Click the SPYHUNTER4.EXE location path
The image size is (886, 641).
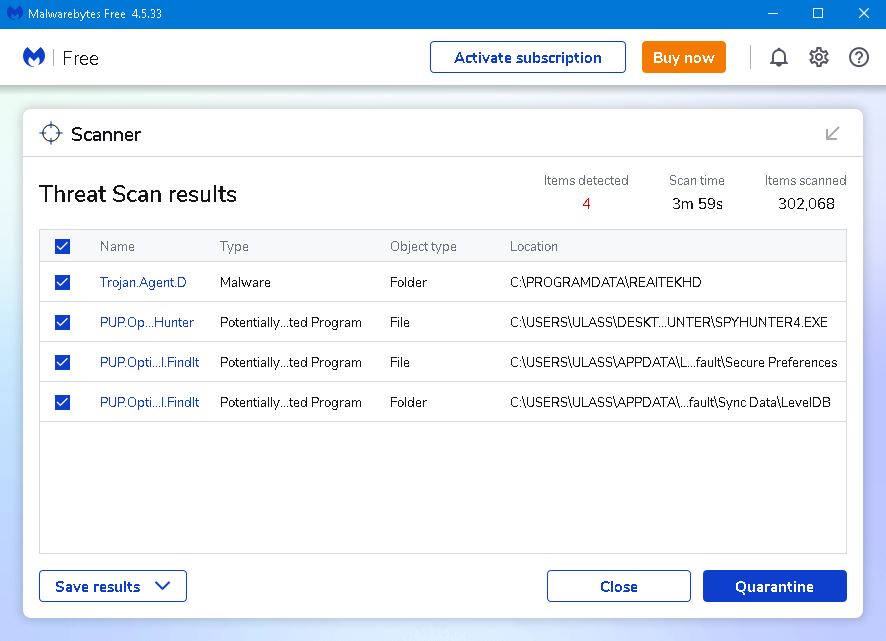point(669,322)
